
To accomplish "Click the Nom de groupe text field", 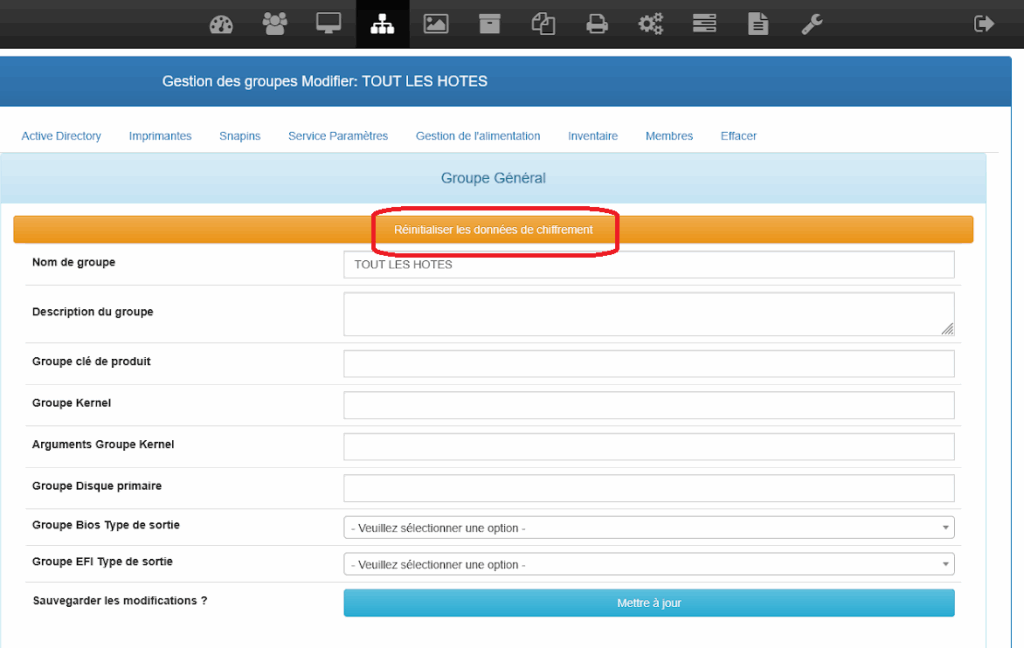I will click(648, 264).
